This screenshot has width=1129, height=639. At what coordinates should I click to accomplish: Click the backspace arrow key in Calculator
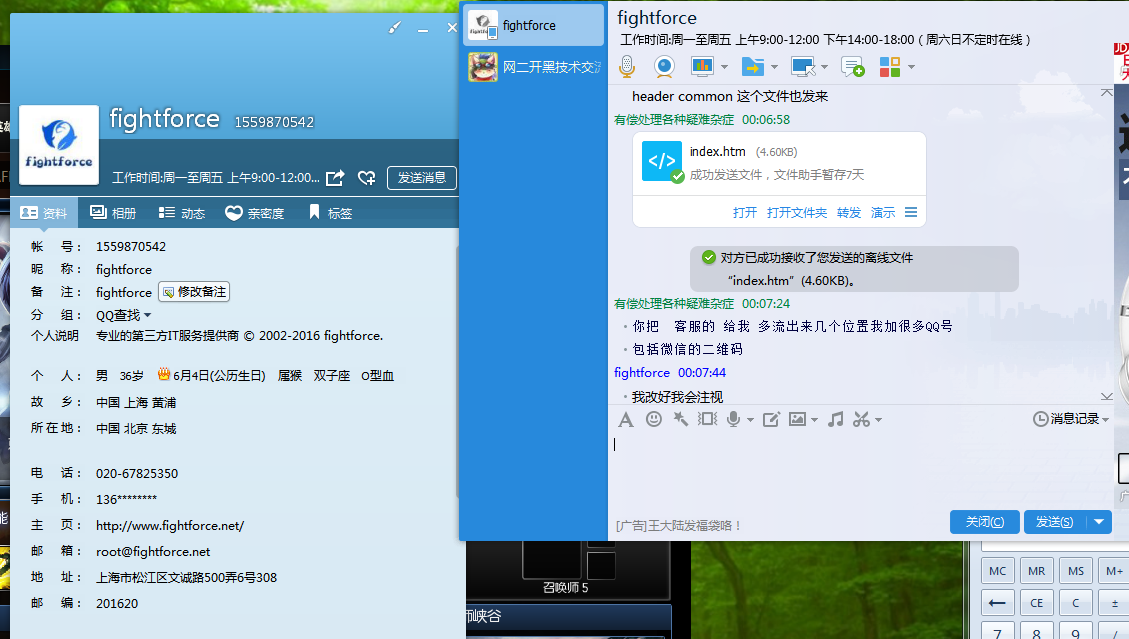click(997, 603)
